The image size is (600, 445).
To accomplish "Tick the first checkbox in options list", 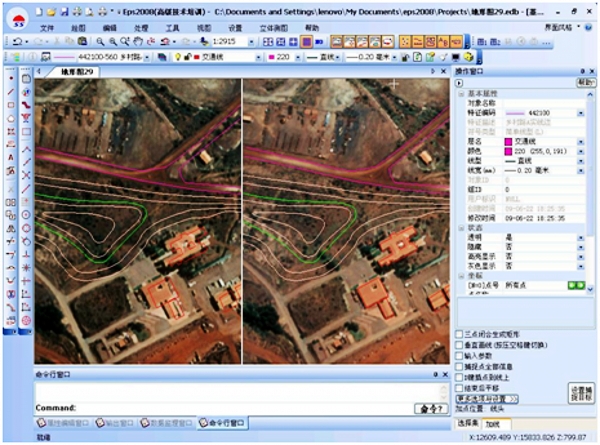I will click(x=459, y=334).
